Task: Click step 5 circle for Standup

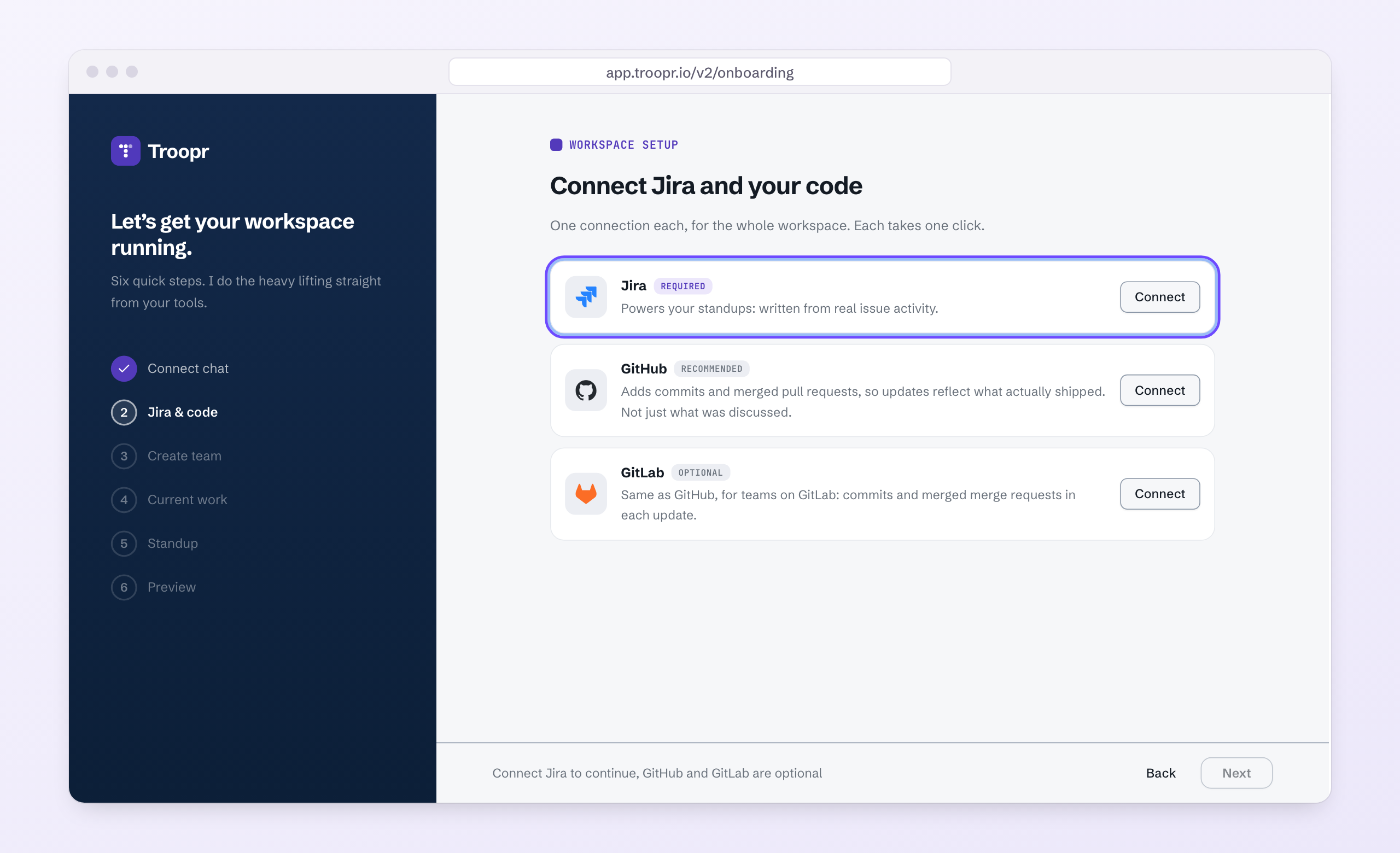Action: [x=124, y=544]
